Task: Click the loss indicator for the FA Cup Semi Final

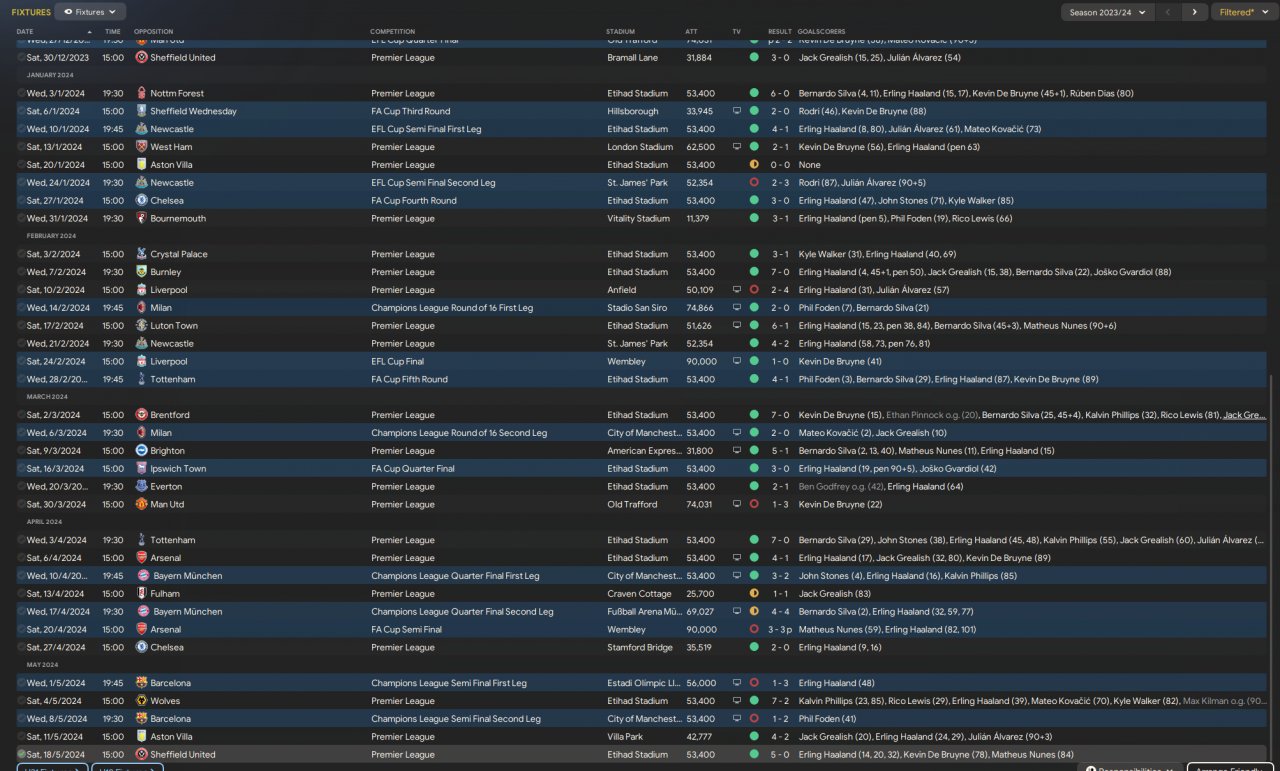Action: [754, 630]
